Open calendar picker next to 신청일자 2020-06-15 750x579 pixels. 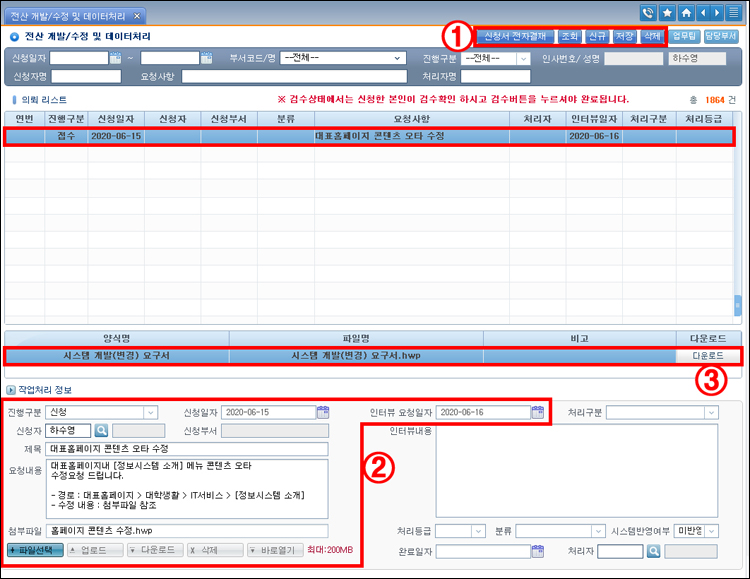[x=323, y=412]
